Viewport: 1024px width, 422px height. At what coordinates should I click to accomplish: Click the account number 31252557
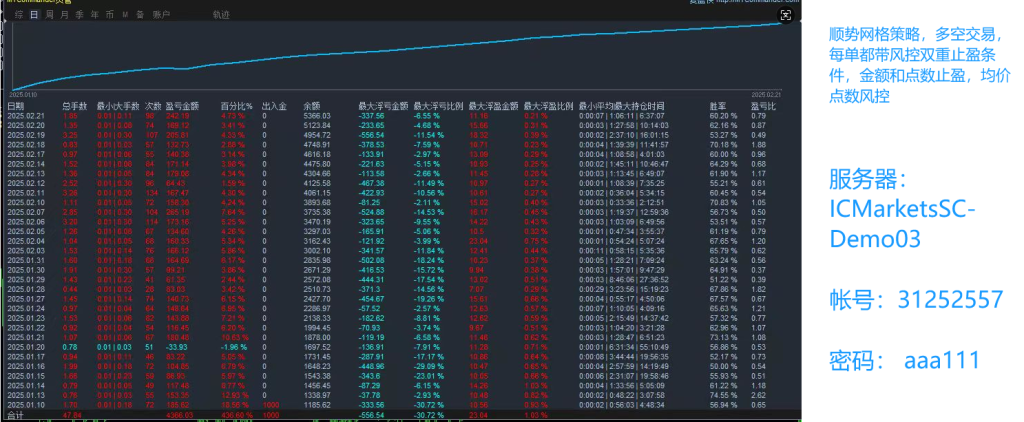[x=950, y=300]
